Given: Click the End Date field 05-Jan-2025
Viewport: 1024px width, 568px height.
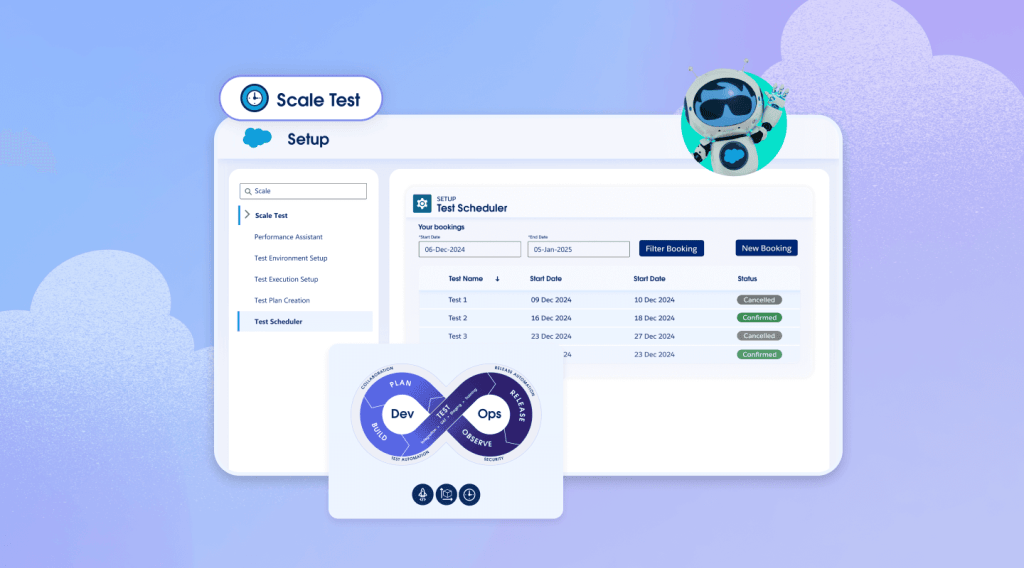Looking at the screenshot, I should [579, 249].
